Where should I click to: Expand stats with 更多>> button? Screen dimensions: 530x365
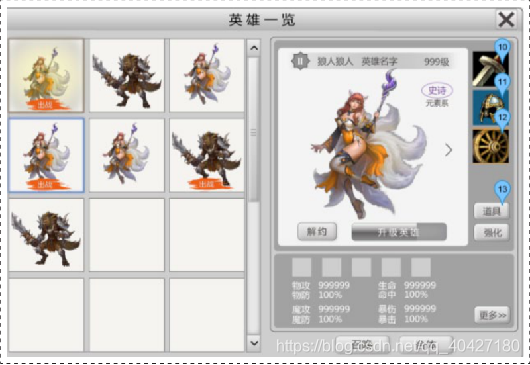click(492, 315)
